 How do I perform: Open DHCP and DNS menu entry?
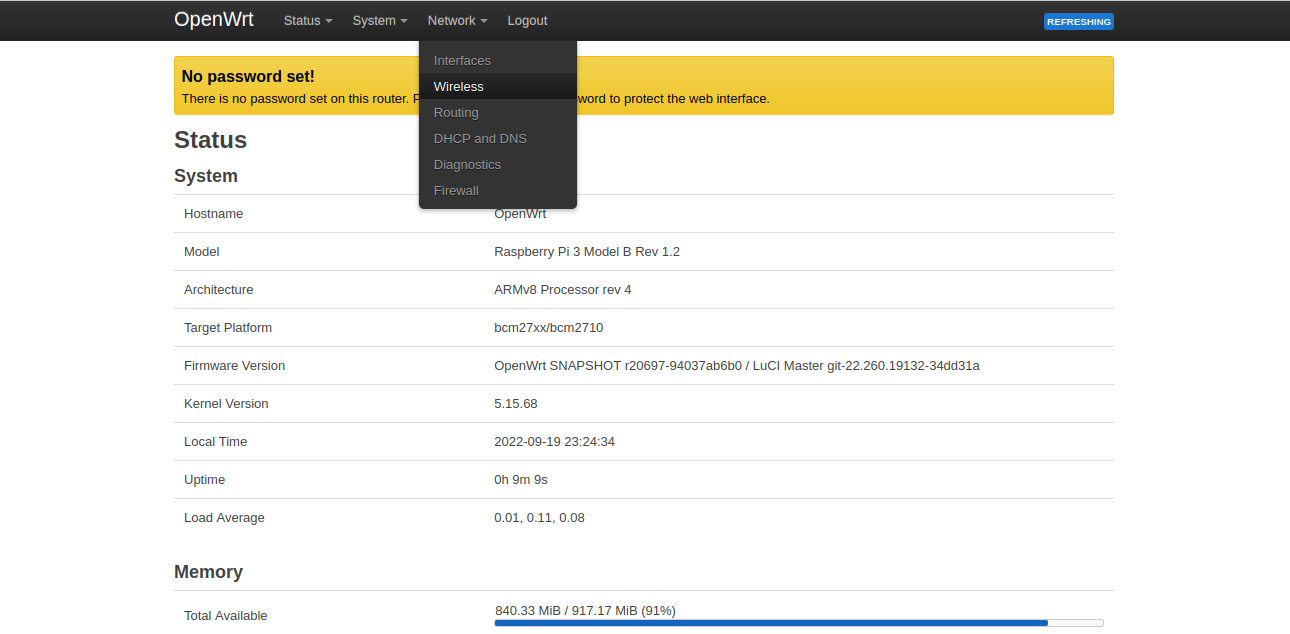498,139
